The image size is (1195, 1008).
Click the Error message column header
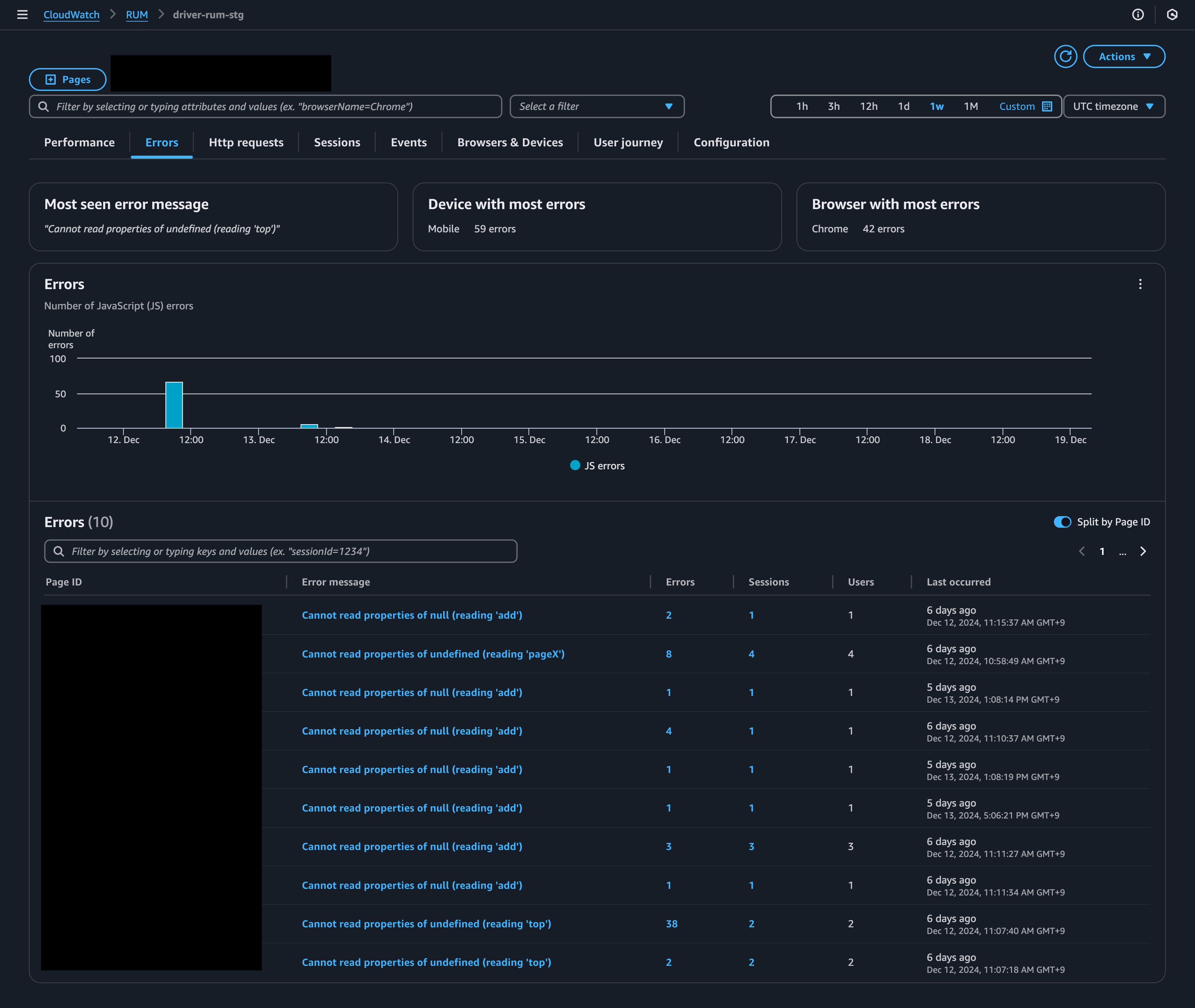pyautogui.click(x=335, y=582)
